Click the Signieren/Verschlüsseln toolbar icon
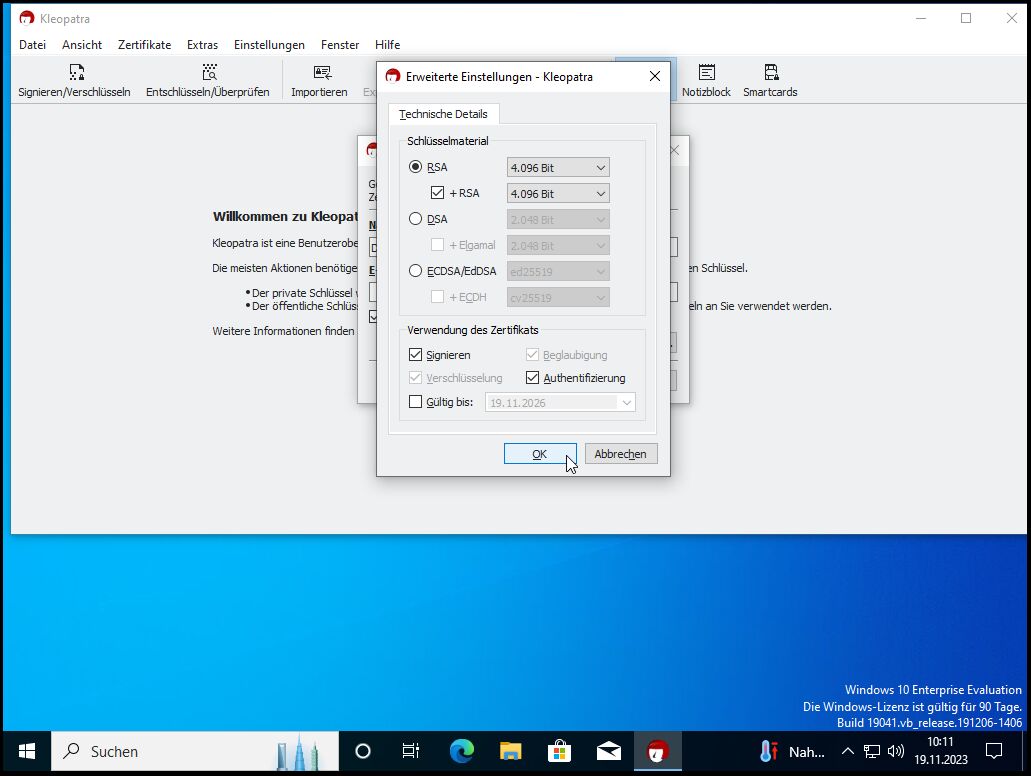 75,80
